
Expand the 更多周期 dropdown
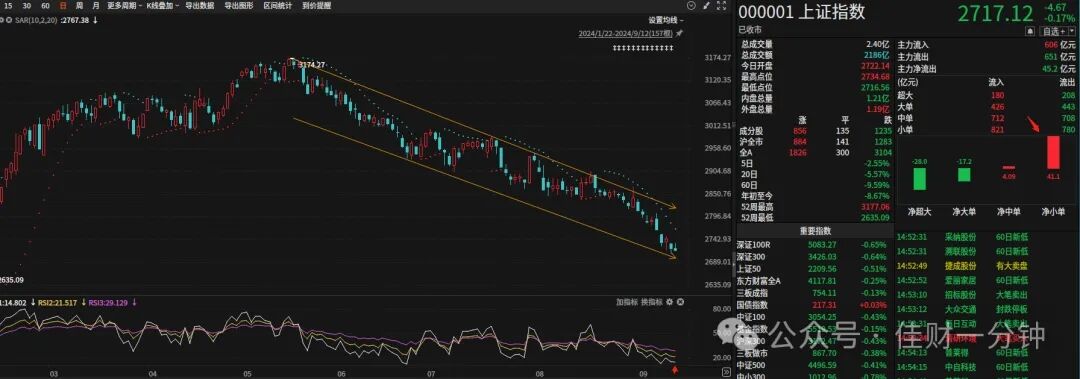(x=123, y=6)
